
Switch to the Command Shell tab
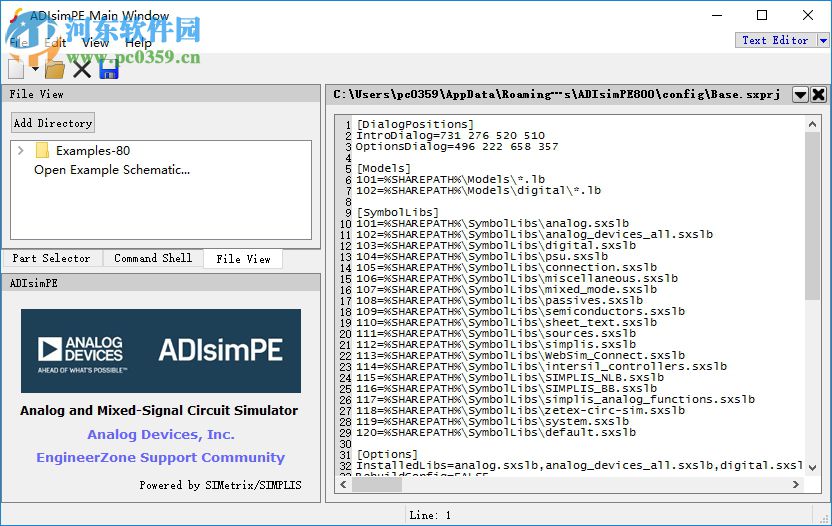tap(153, 258)
